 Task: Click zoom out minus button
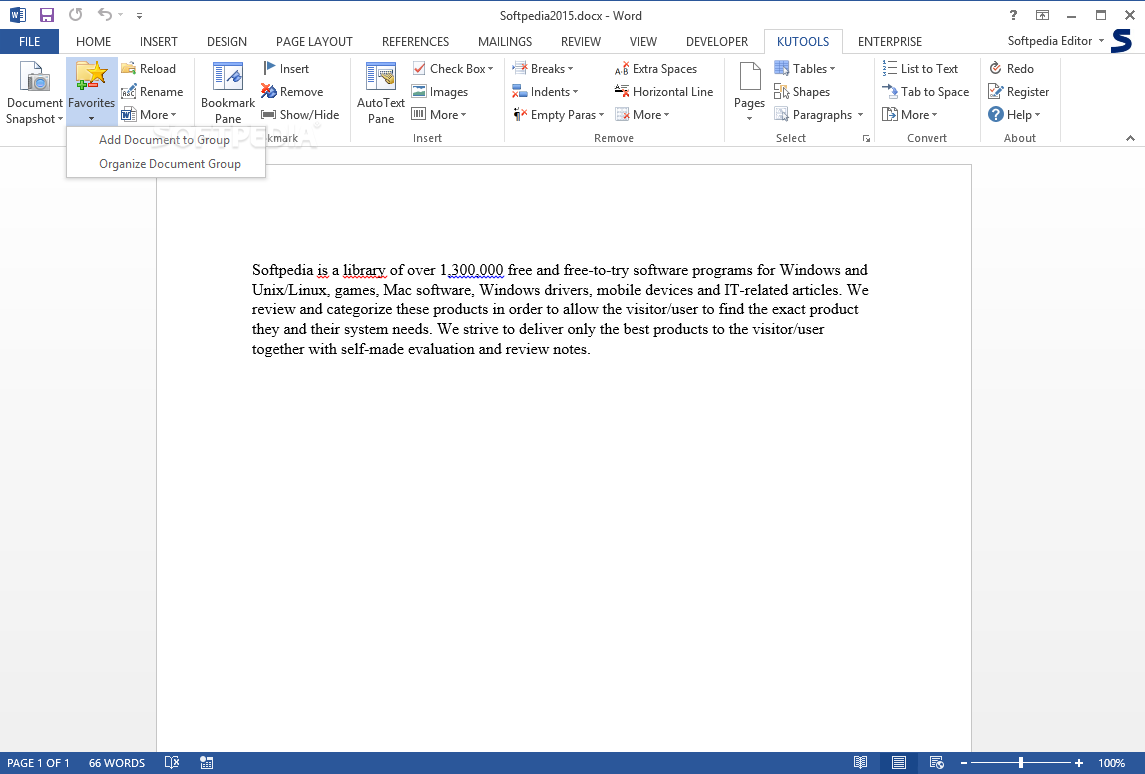(x=964, y=762)
